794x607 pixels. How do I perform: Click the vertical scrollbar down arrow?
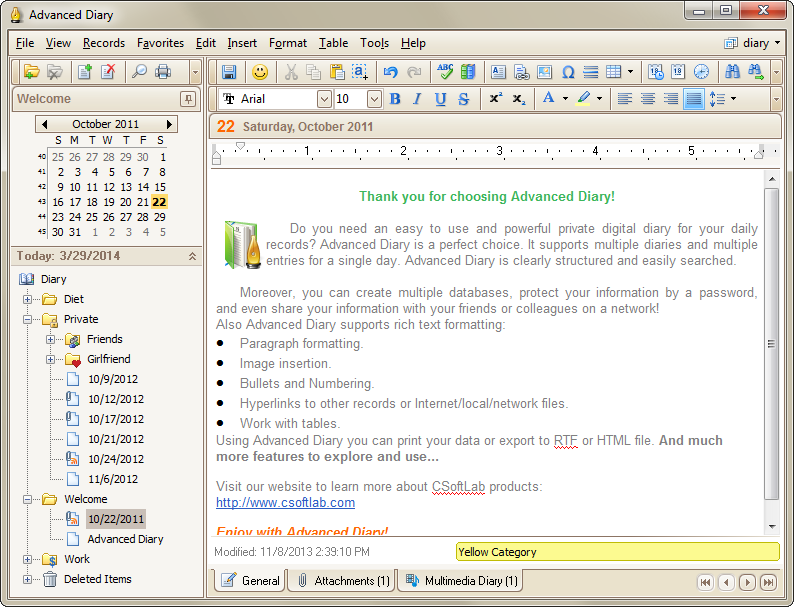coord(772,527)
